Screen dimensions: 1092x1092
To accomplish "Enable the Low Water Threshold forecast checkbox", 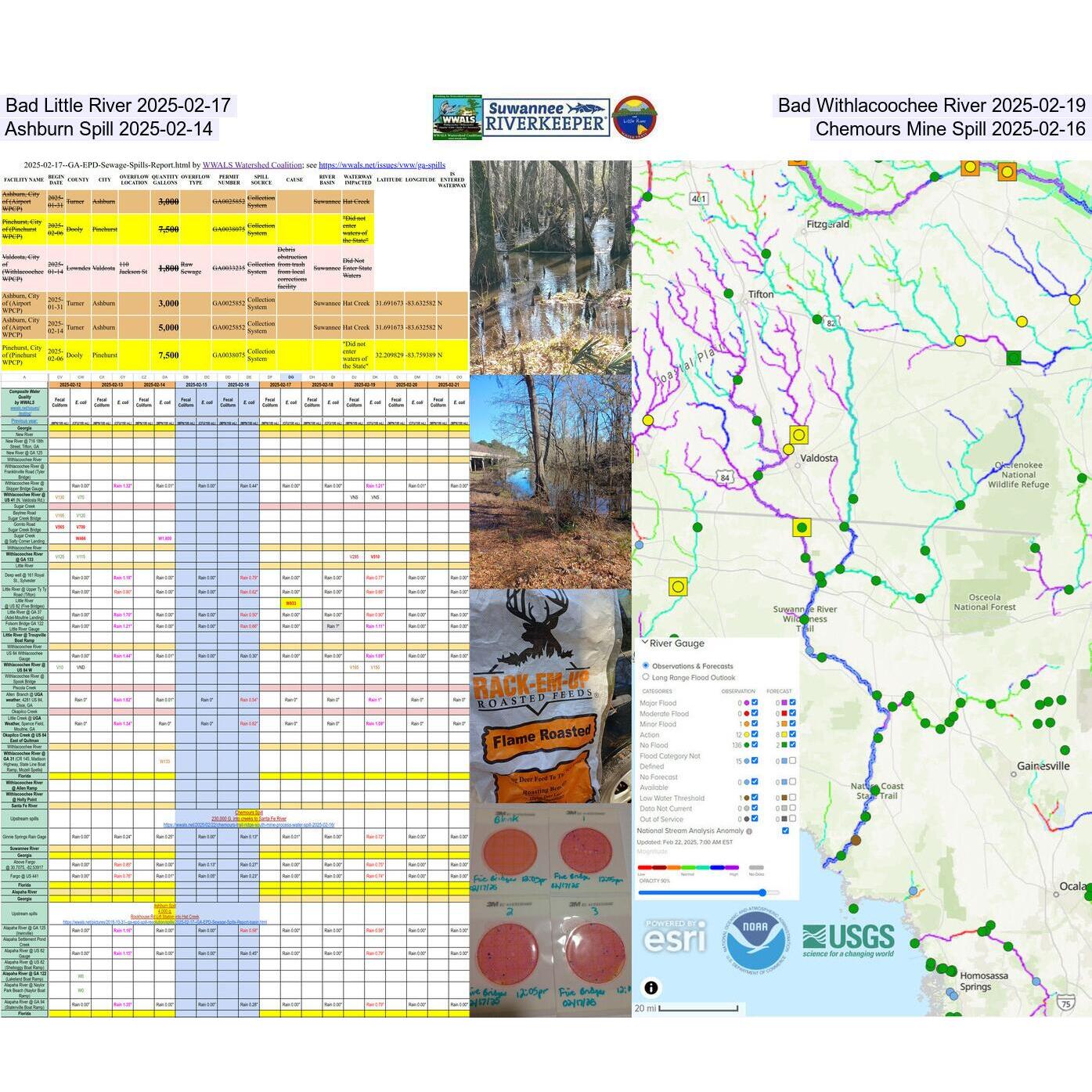I will coord(792,798).
